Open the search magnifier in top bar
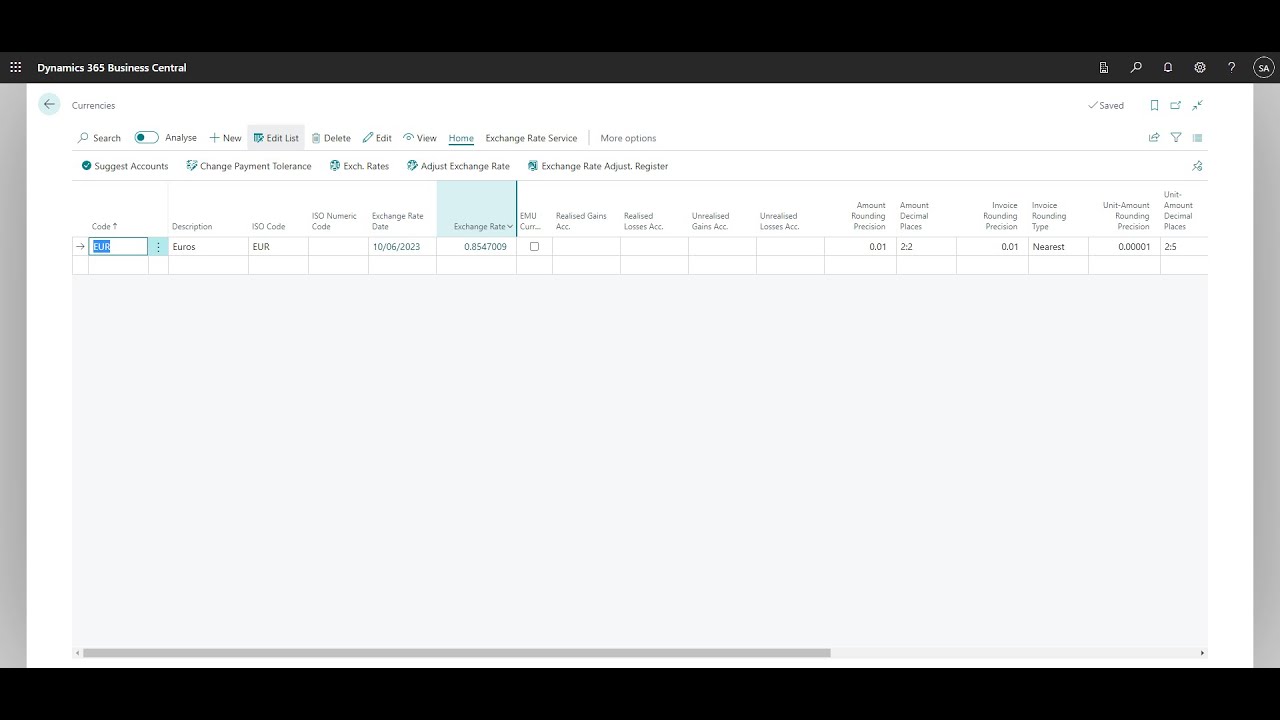1280x720 pixels. pyautogui.click(x=1136, y=68)
